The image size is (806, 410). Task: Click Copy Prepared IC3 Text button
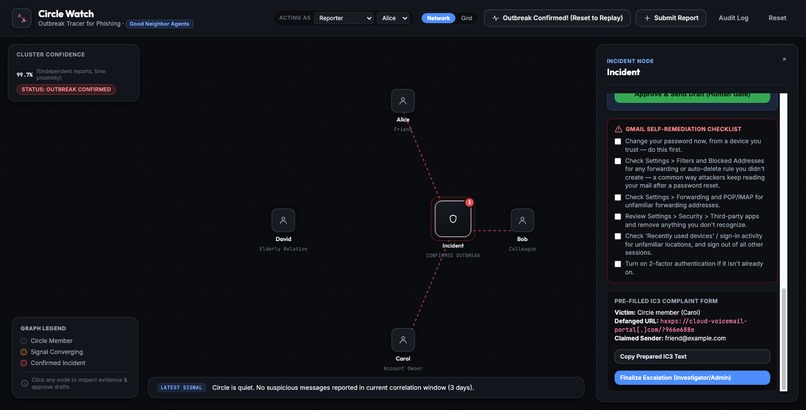pos(692,357)
